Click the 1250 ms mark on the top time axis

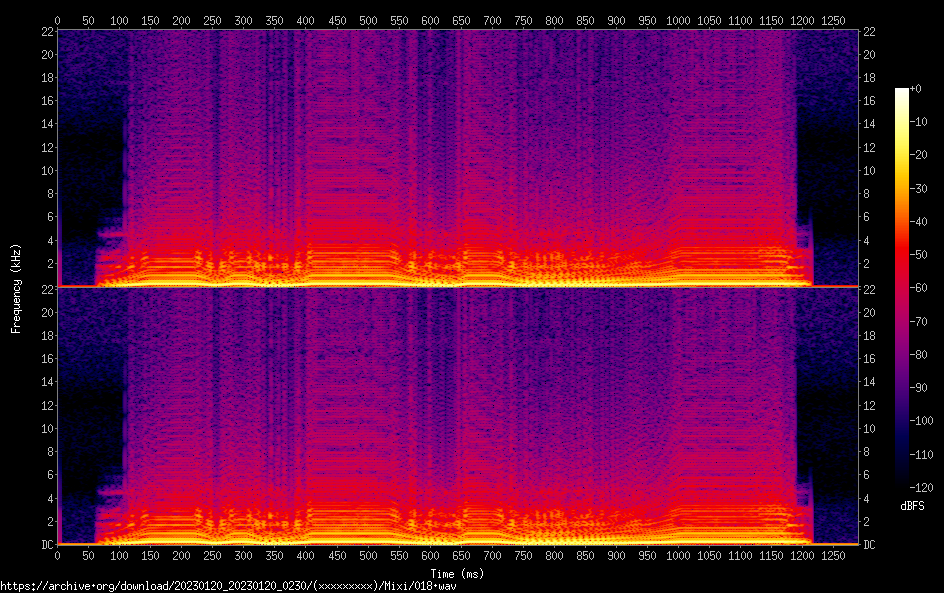tap(834, 20)
